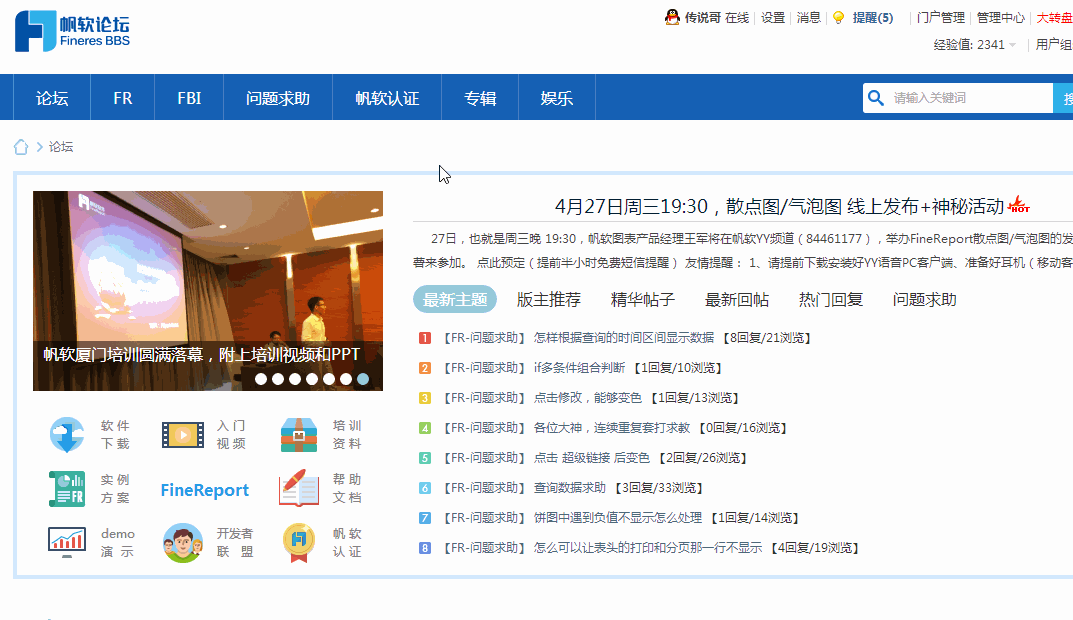Click the yellow number 3 rank badge

[425, 398]
